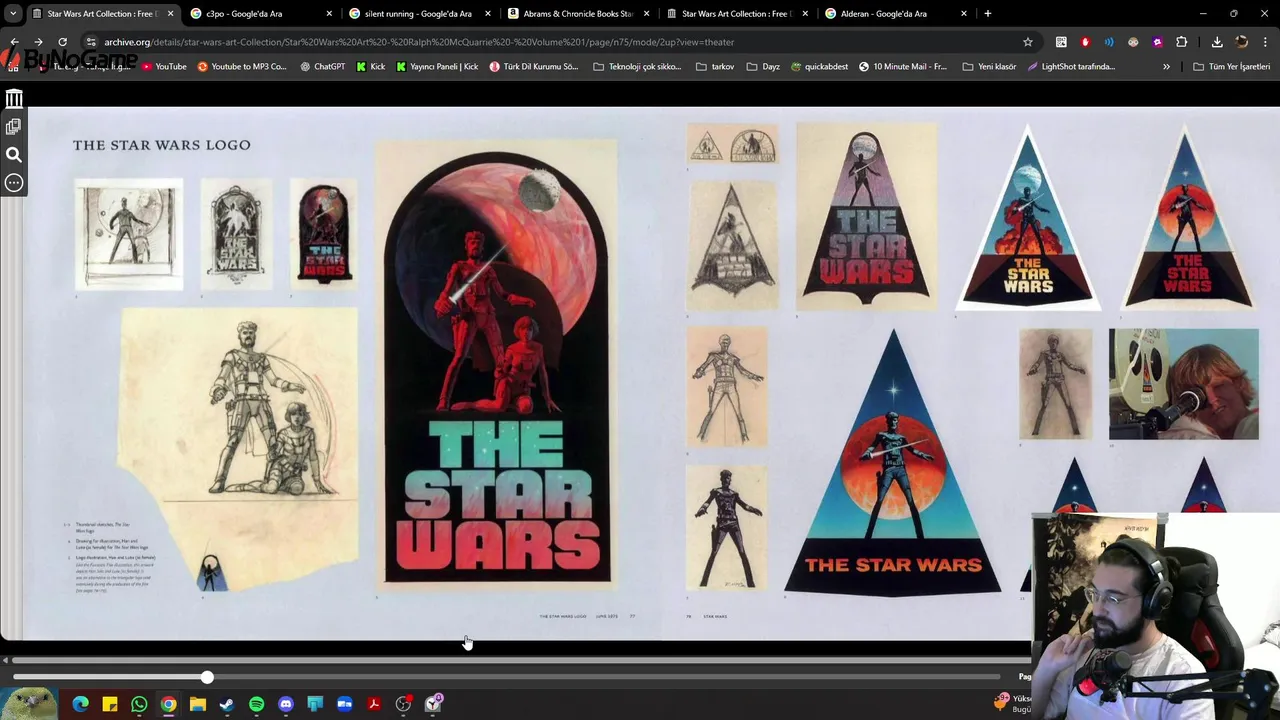1280x720 pixels.
Task: Expand the hidden bookmarks chevron
Action: 1166,67
